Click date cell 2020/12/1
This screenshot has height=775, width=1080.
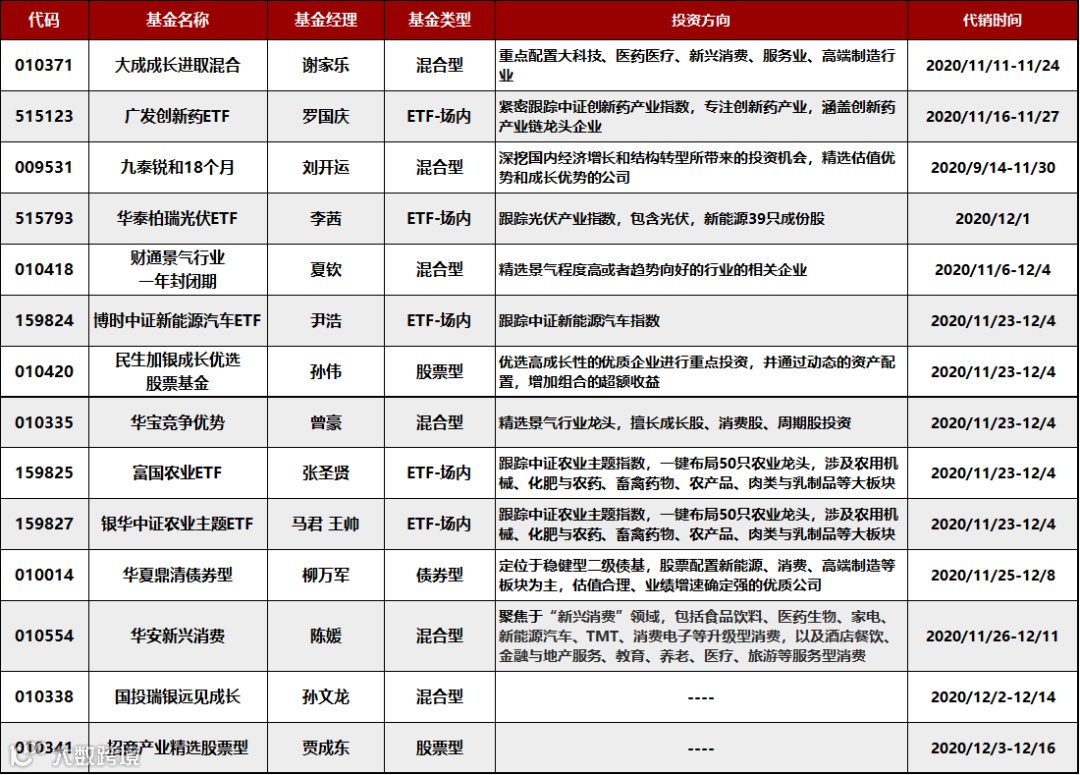[993, 218]
